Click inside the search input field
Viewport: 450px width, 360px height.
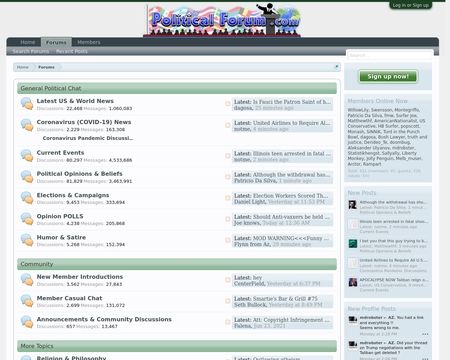click(390, 55)
